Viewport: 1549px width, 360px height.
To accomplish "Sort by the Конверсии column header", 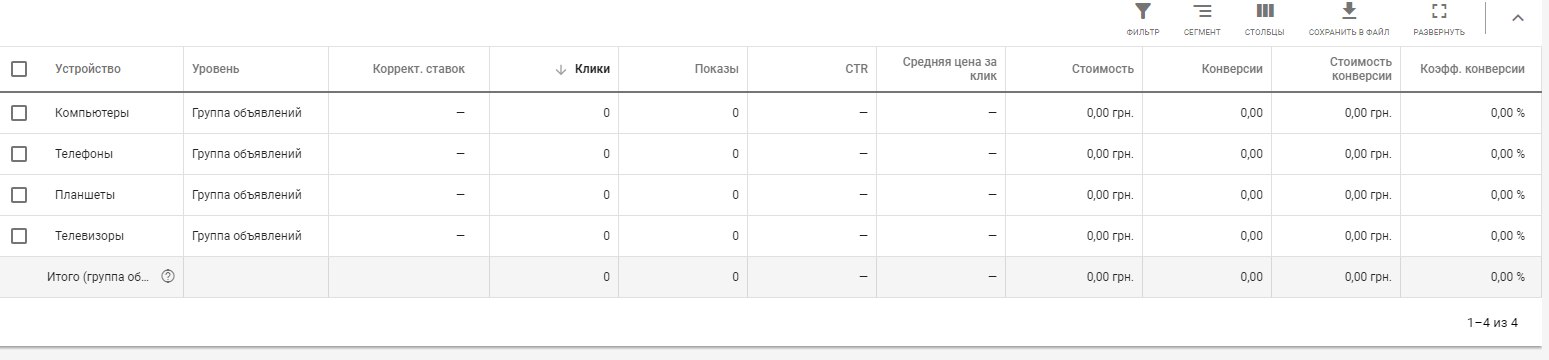I will (1232, 69).
